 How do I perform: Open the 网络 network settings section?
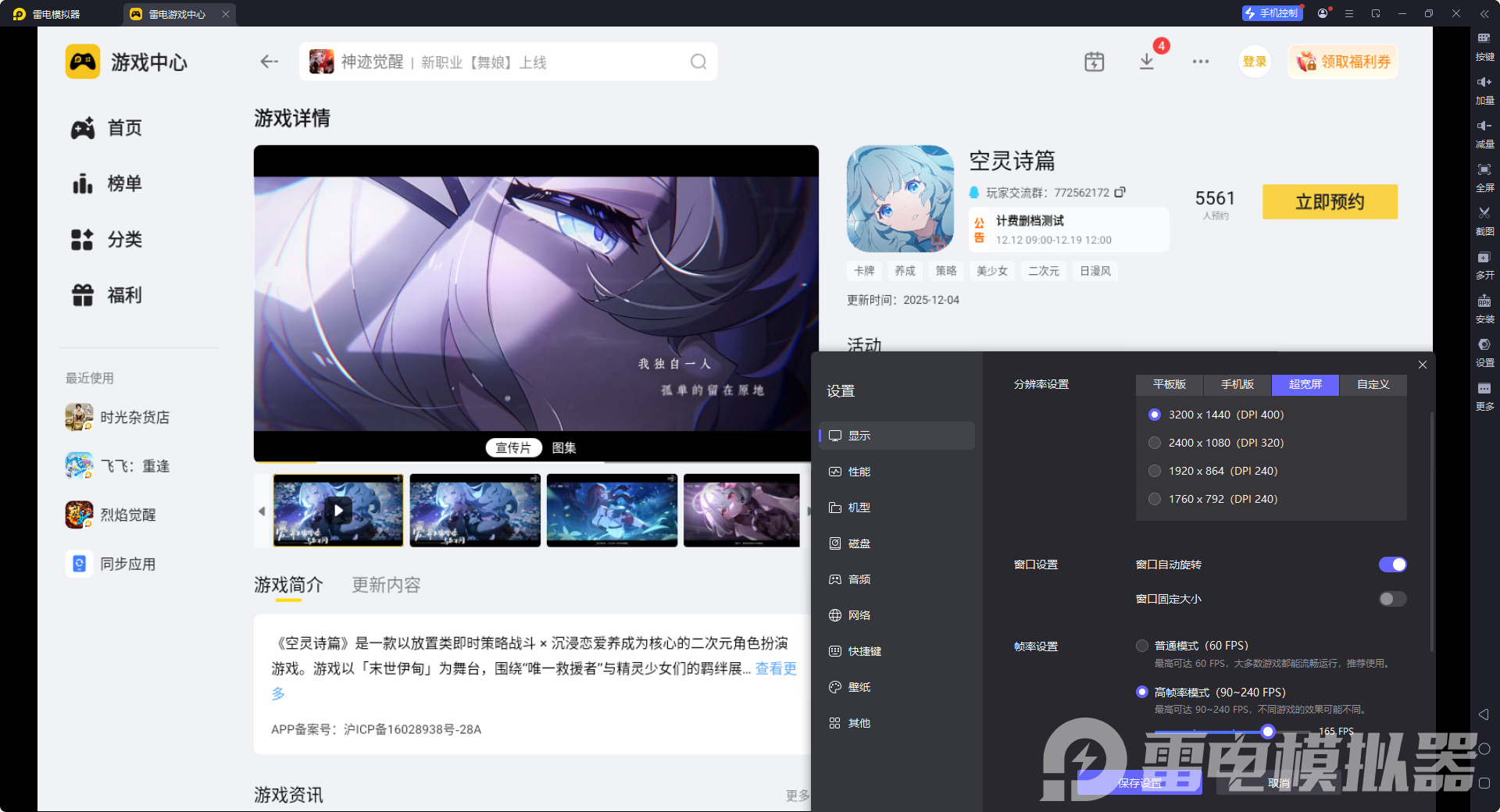pos(860,614)
